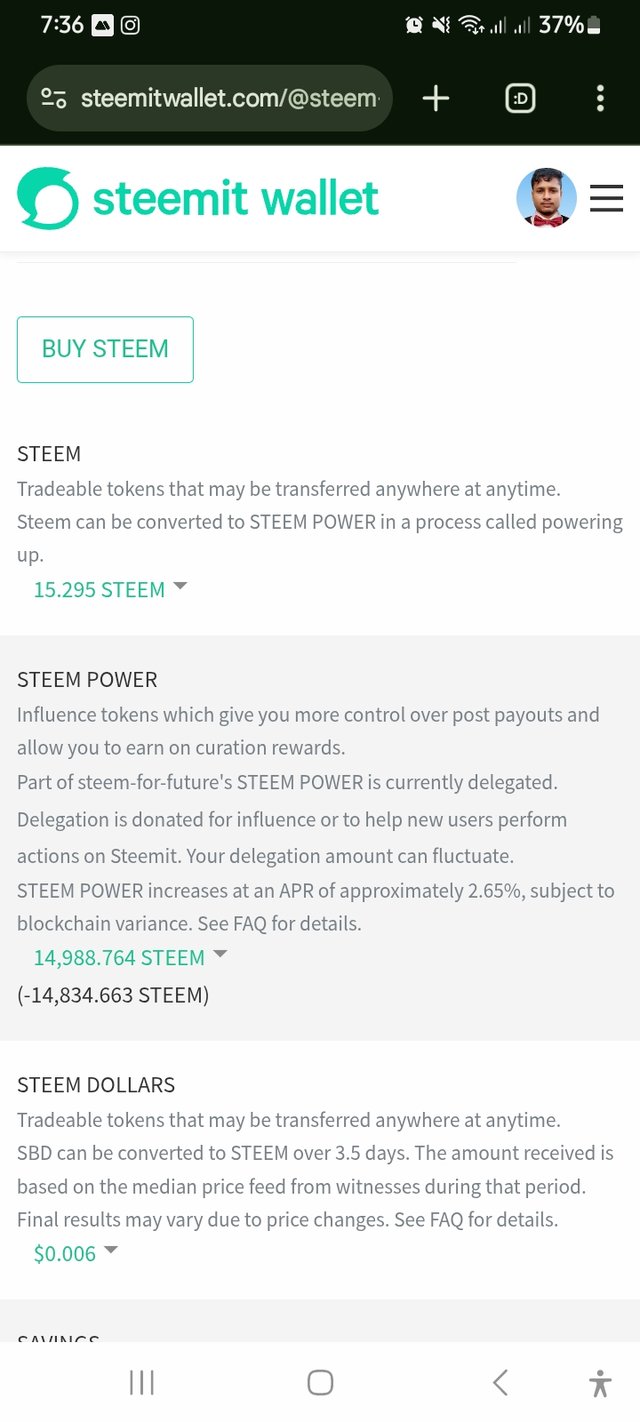Screen dimensions: 640x1422
Task: Expand the 14,988.764 STEEM power dropdown
Action: 130,957
